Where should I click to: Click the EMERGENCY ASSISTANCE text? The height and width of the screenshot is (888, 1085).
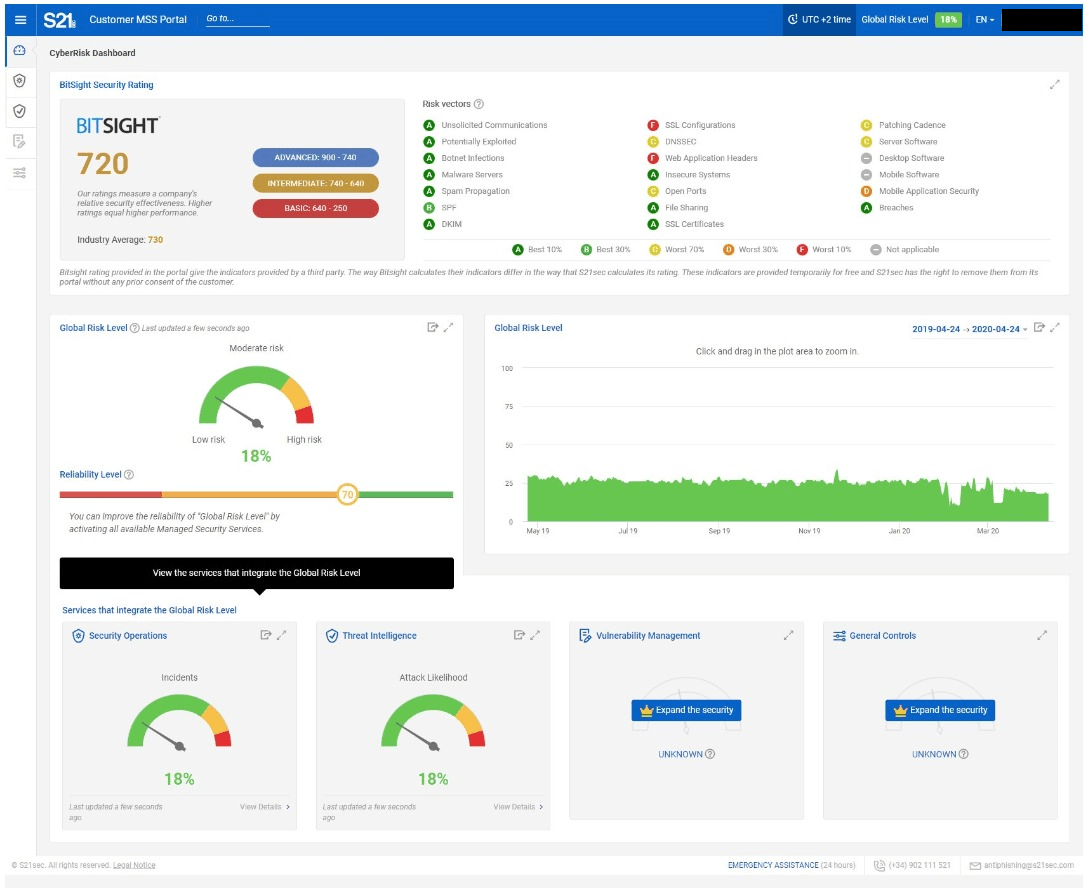point(773,865)
